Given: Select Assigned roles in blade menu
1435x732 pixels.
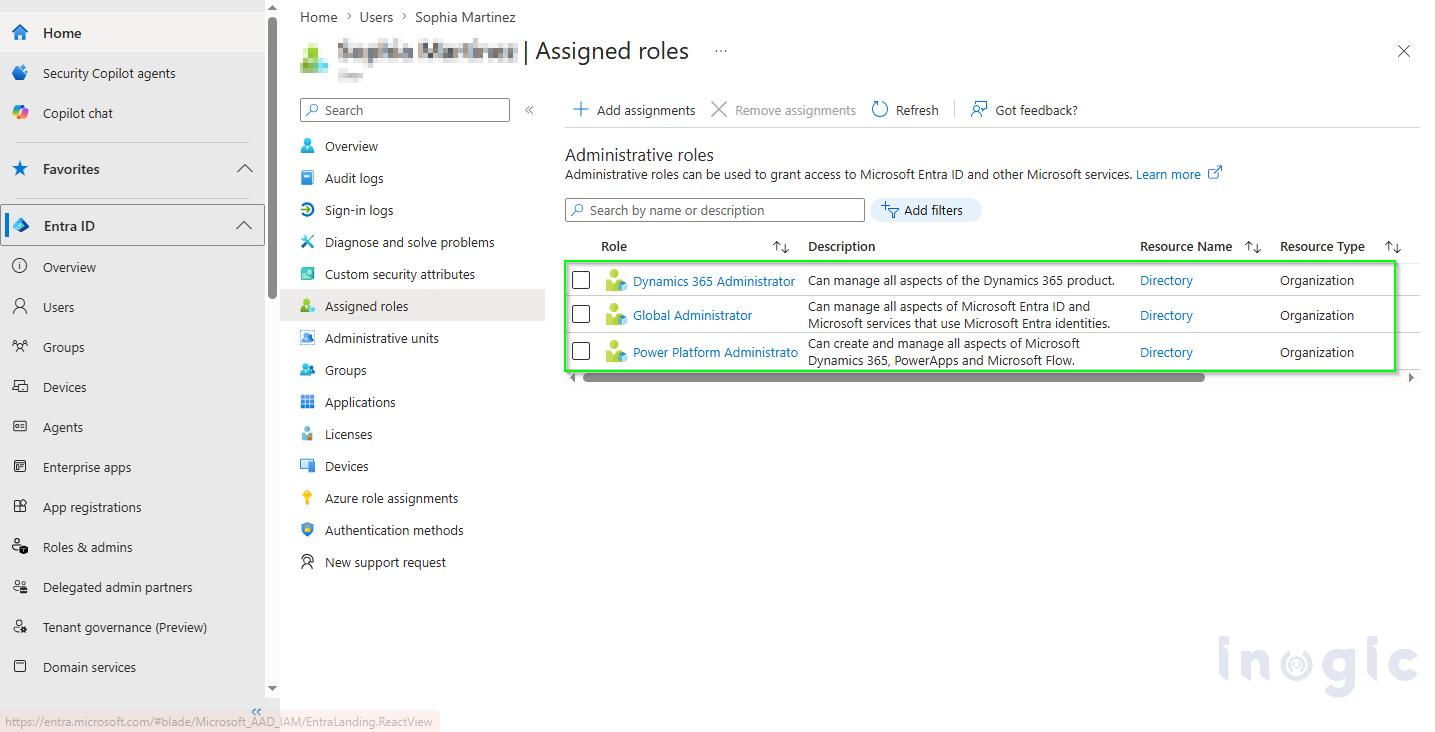Looking at the screenshot, I should click(x=412, y=306).
